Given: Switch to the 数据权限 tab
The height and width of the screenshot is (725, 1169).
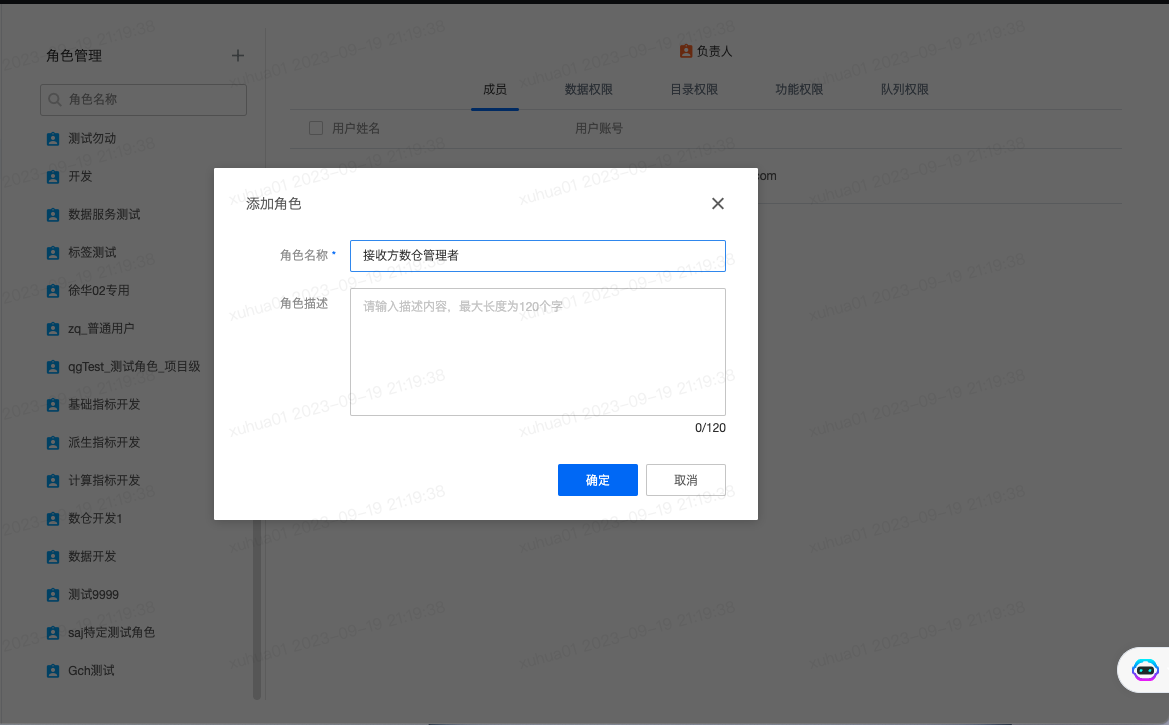Looking at the screenshot, I should (589, 90).
